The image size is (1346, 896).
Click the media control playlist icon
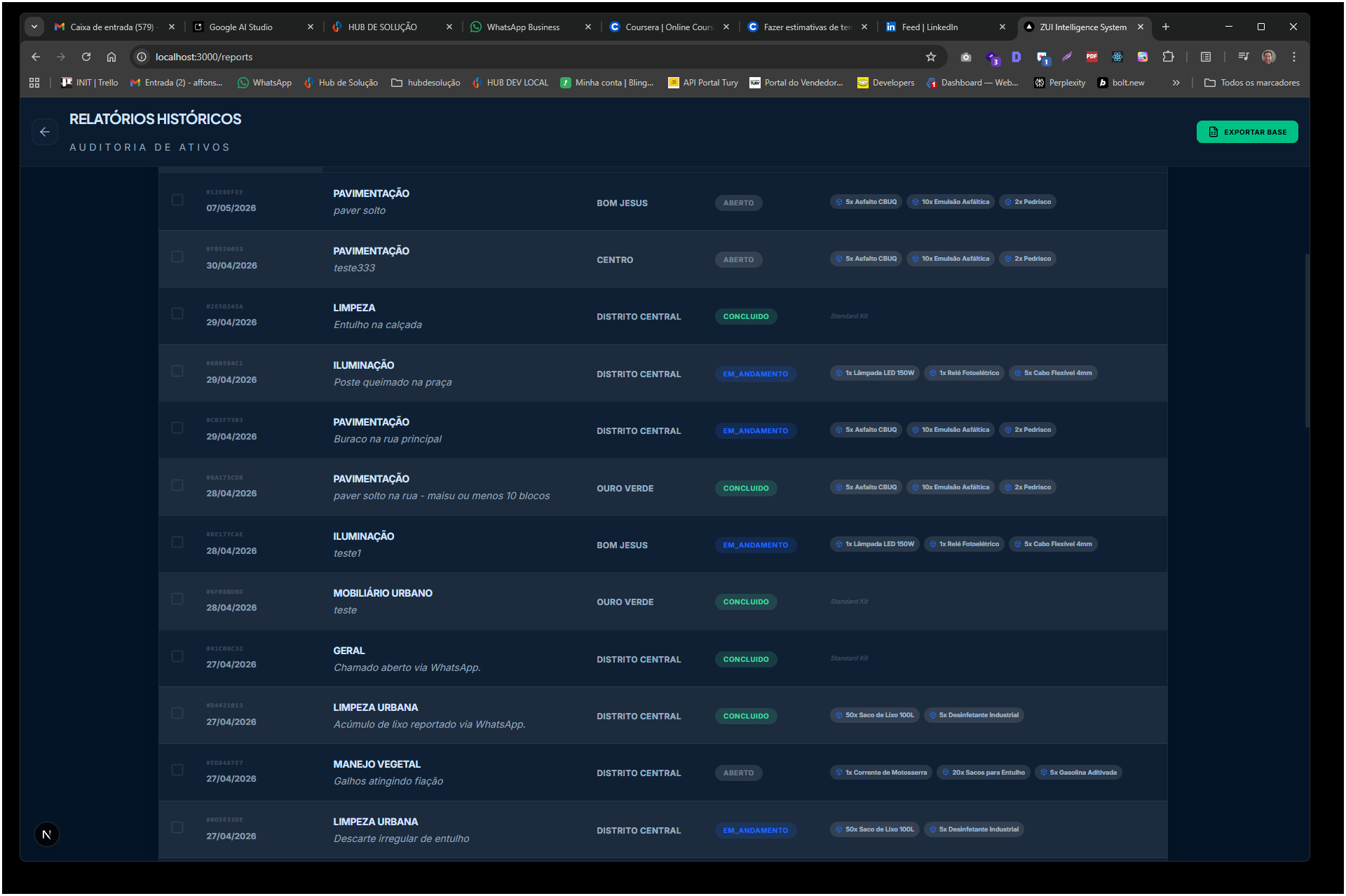coord(1244,57)
